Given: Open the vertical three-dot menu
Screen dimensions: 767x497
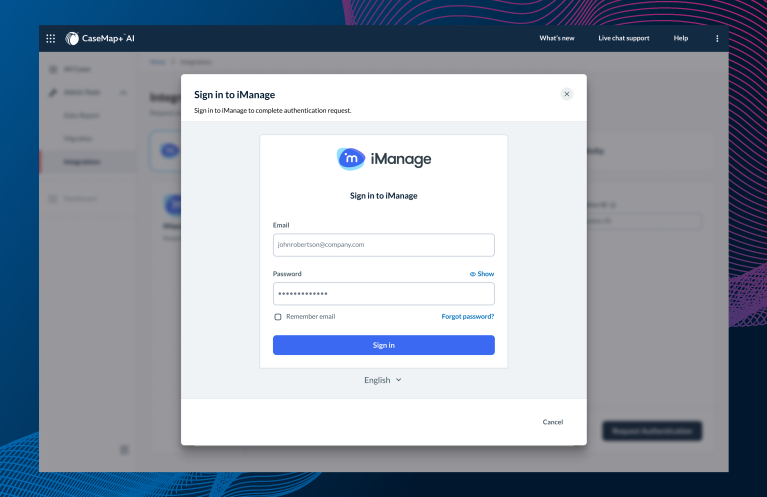Looking at the screenshot, I should pos(717,39).
